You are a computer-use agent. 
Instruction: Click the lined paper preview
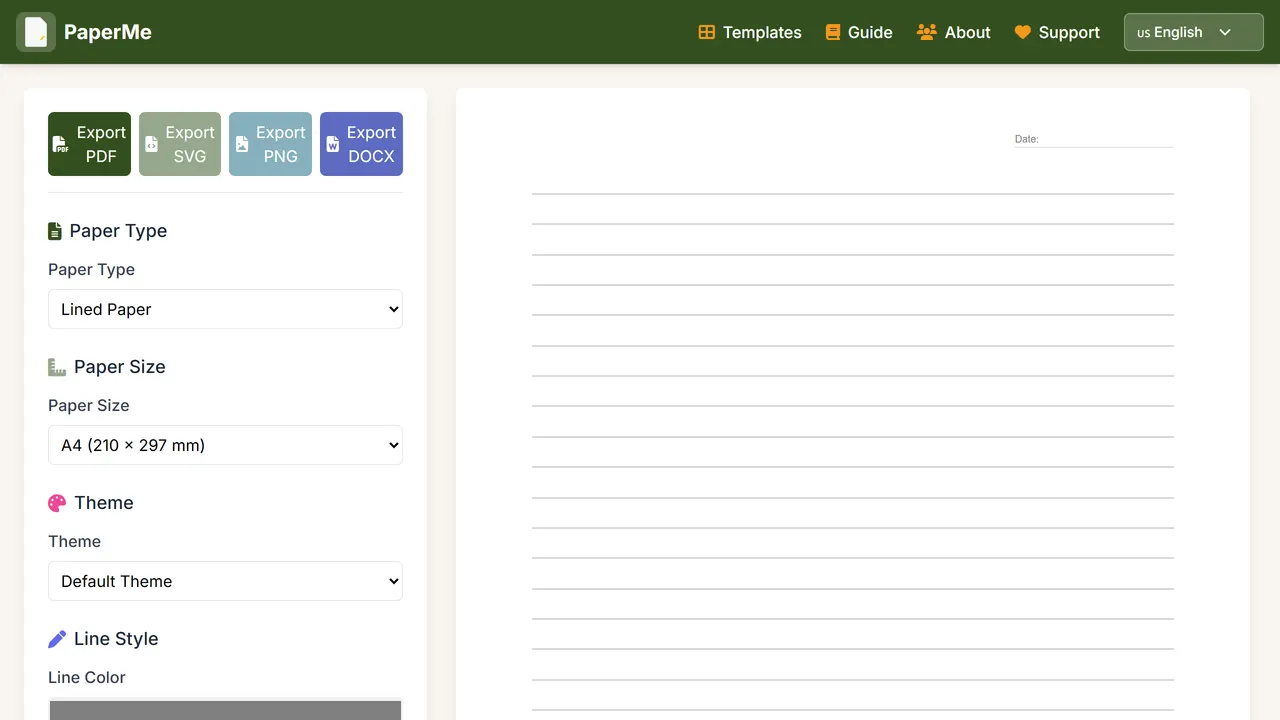tap(853, 404)
